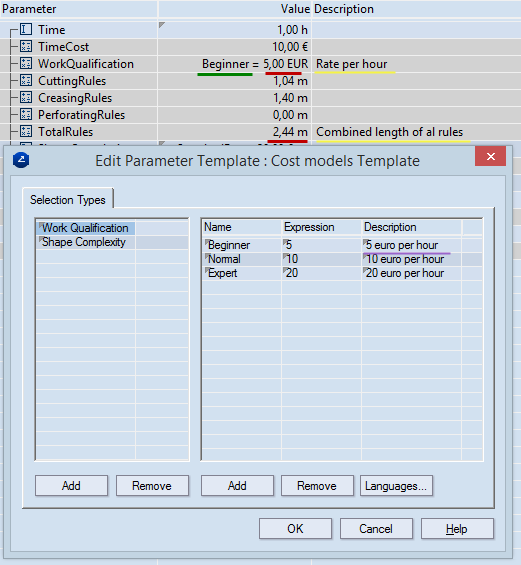Click the CreasingRules parameter icon
521x565 pixels.
26,97
